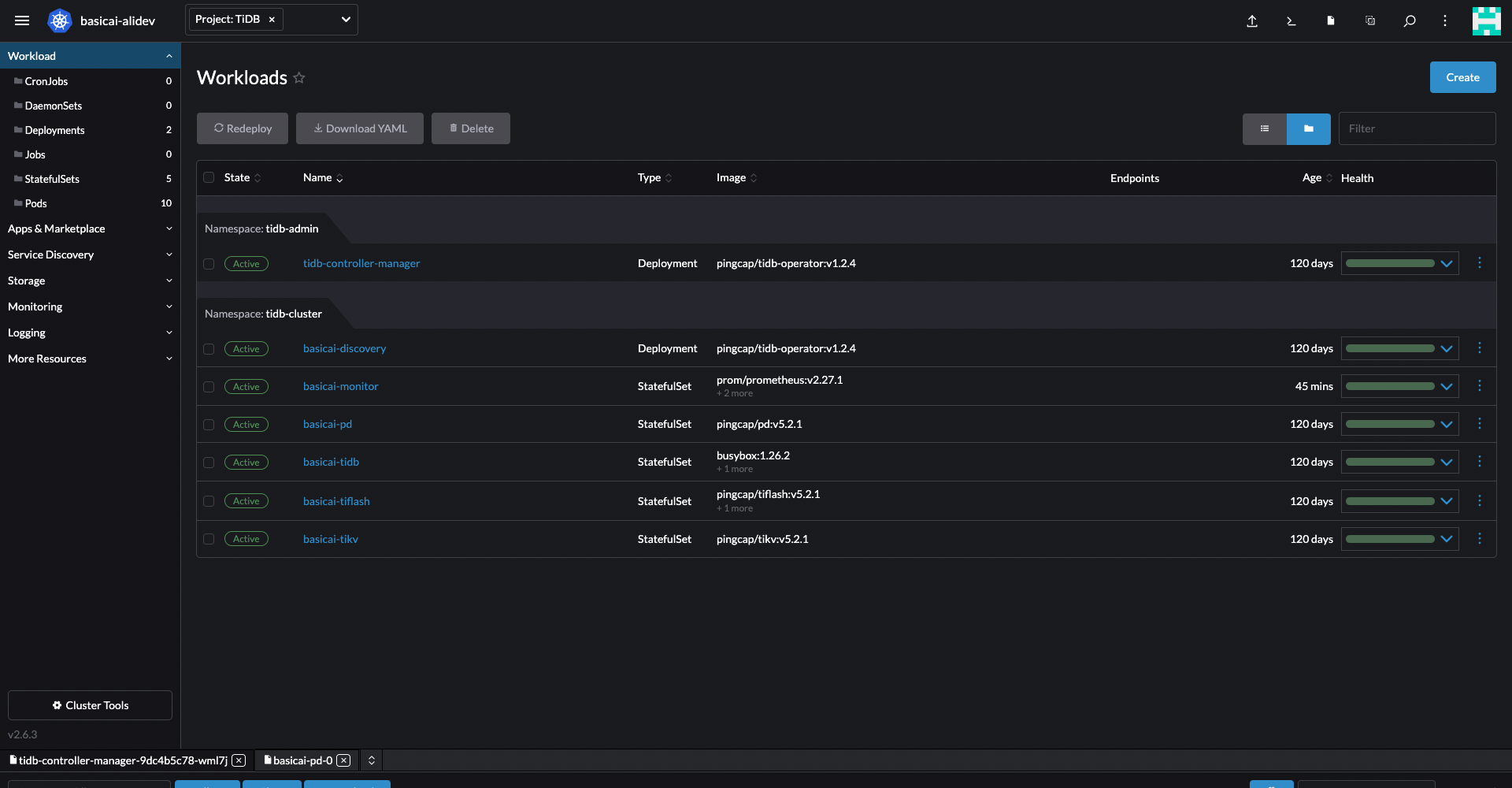Select the basicai-monitor row checkbox
1512x788 pixels.
tap(209, 387)
